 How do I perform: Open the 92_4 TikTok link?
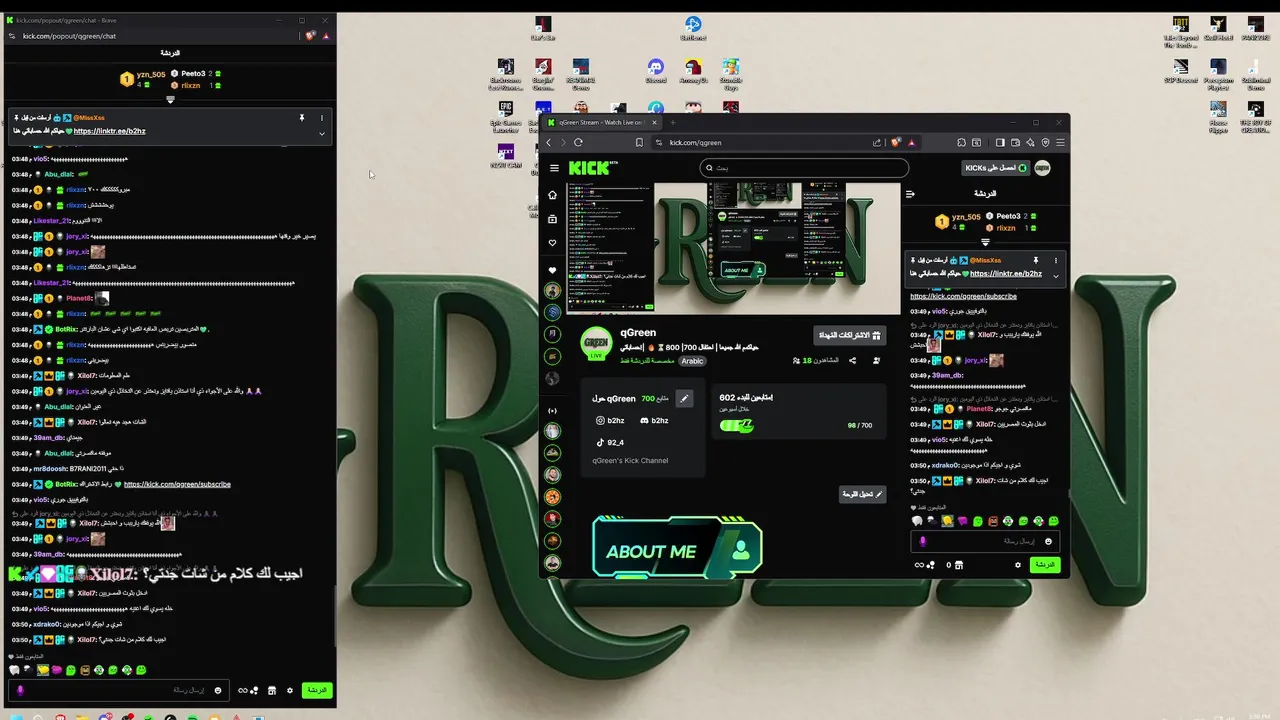pos(610,442)
